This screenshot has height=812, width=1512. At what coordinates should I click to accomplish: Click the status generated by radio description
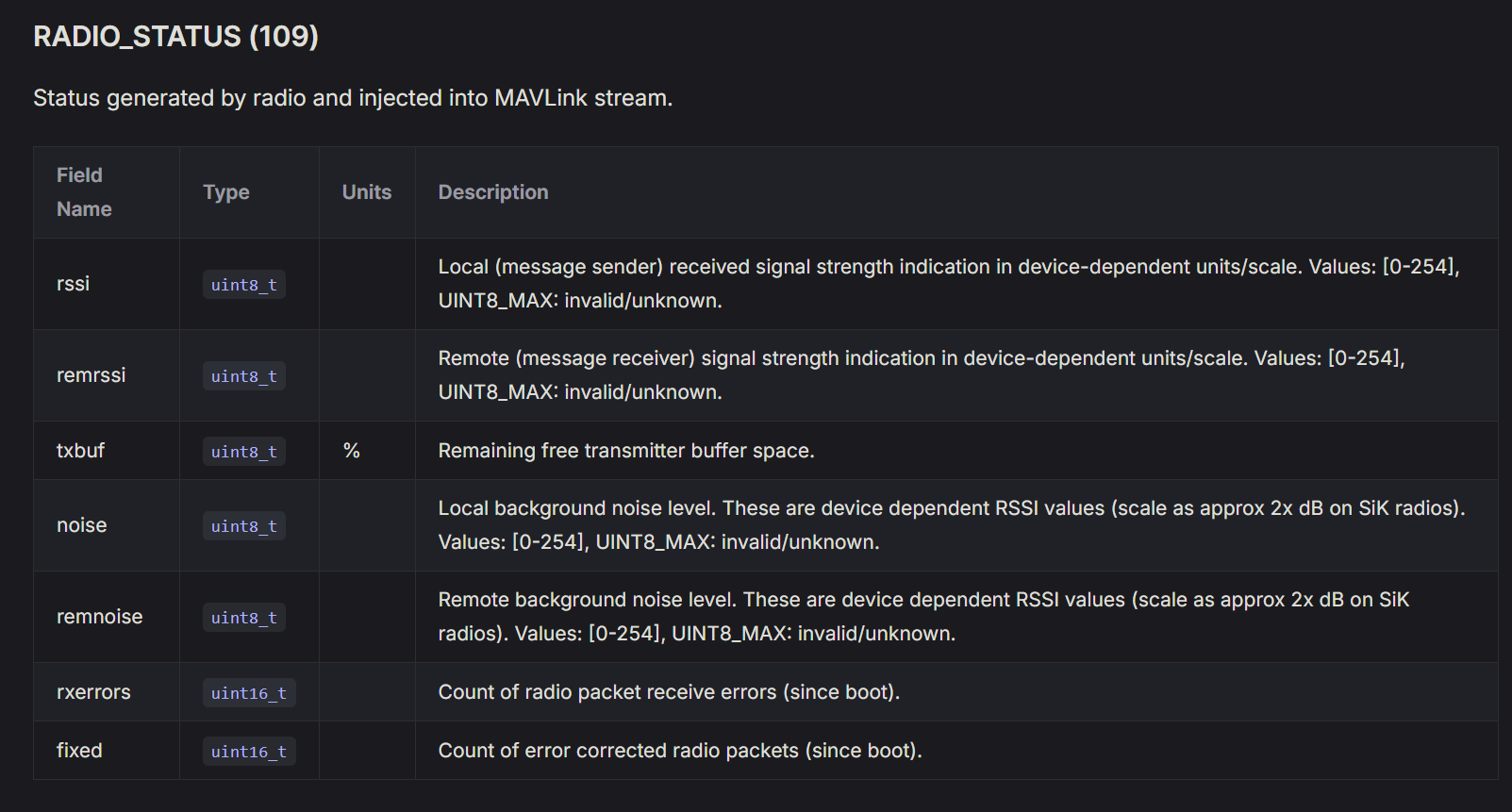[352, 98]
